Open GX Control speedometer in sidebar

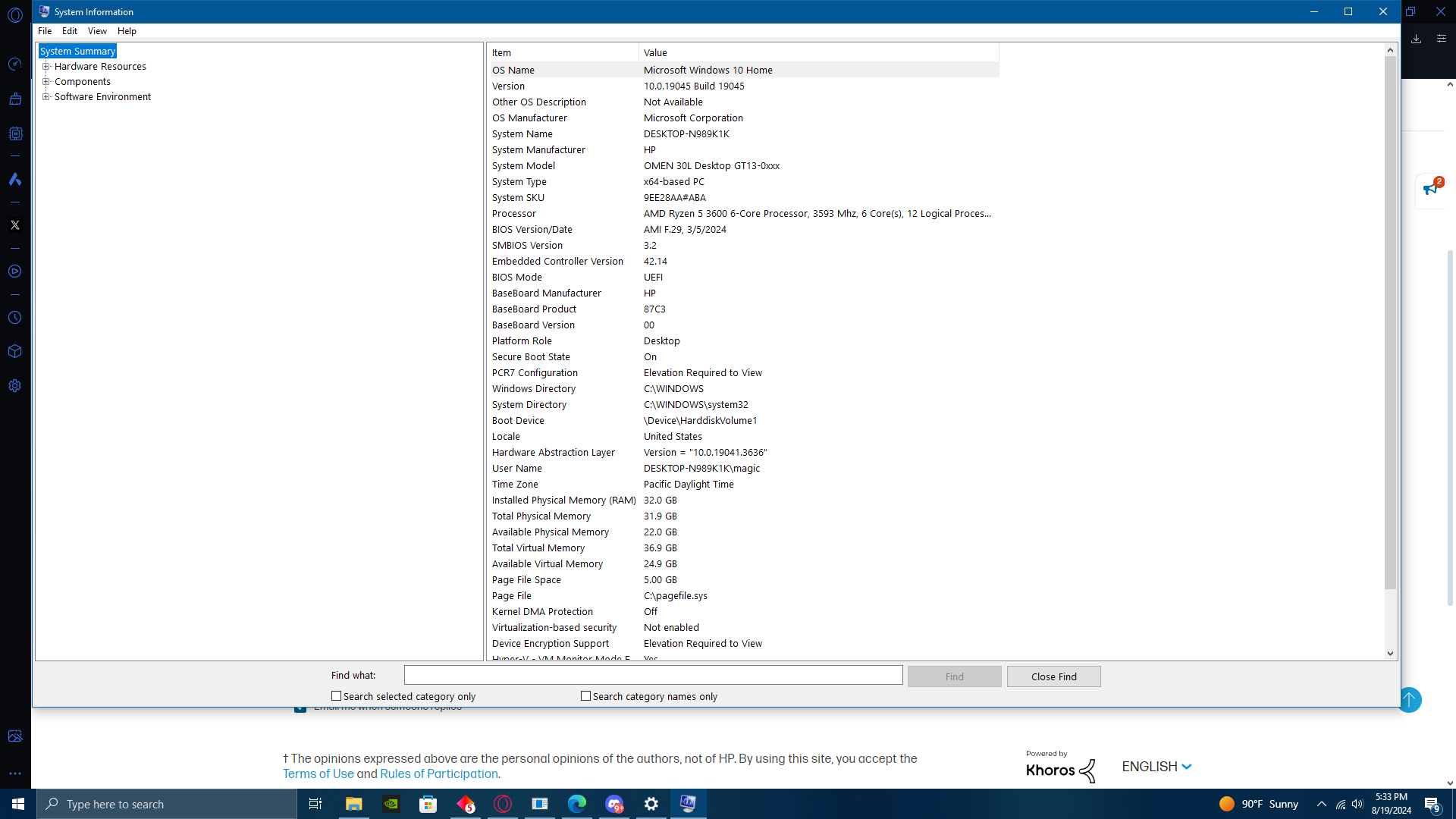pyautogui.click(x=15, y=64)
